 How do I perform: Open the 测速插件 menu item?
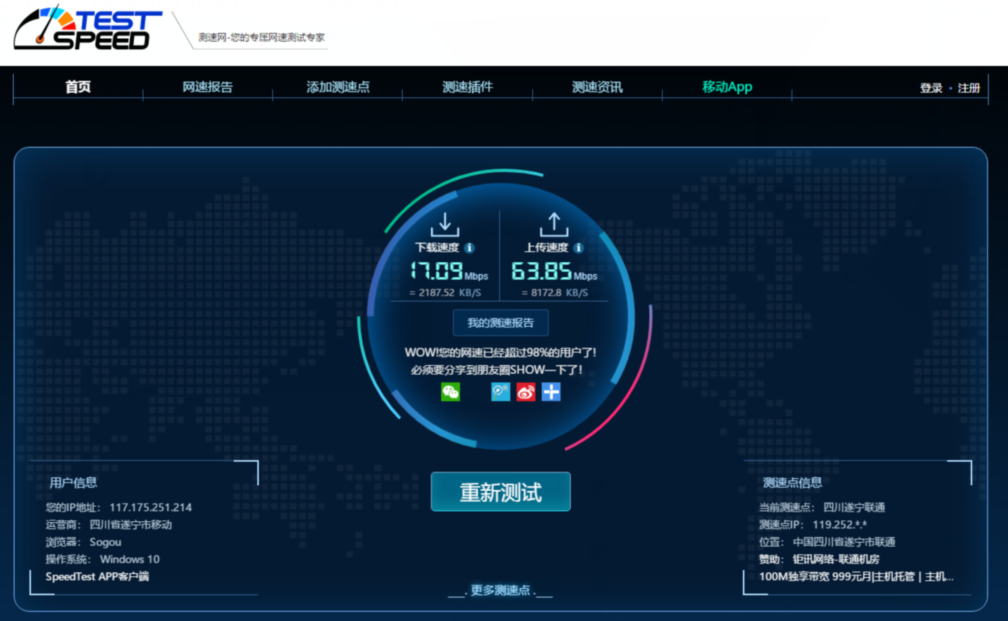[x=467, y=87]
